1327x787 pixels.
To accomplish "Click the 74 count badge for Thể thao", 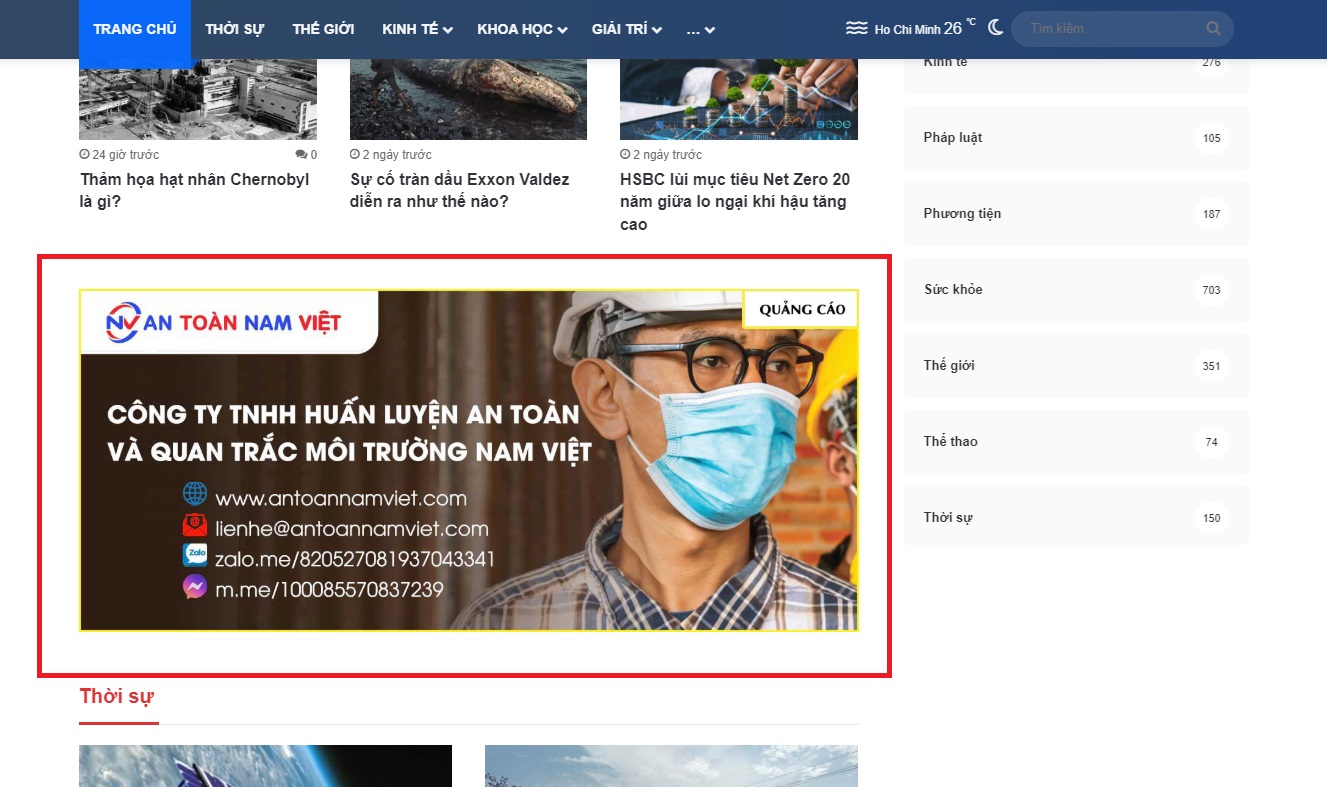I will [x=1212, y=442].
